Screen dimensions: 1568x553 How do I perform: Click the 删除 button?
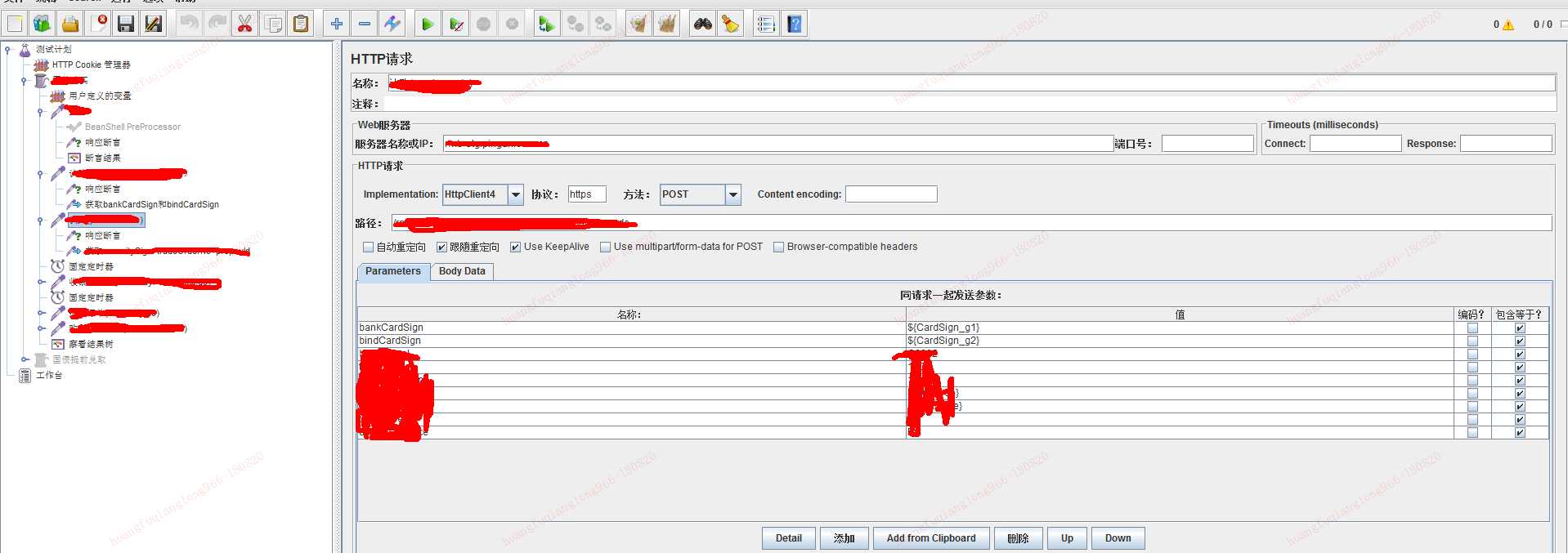click(1018, 538)
